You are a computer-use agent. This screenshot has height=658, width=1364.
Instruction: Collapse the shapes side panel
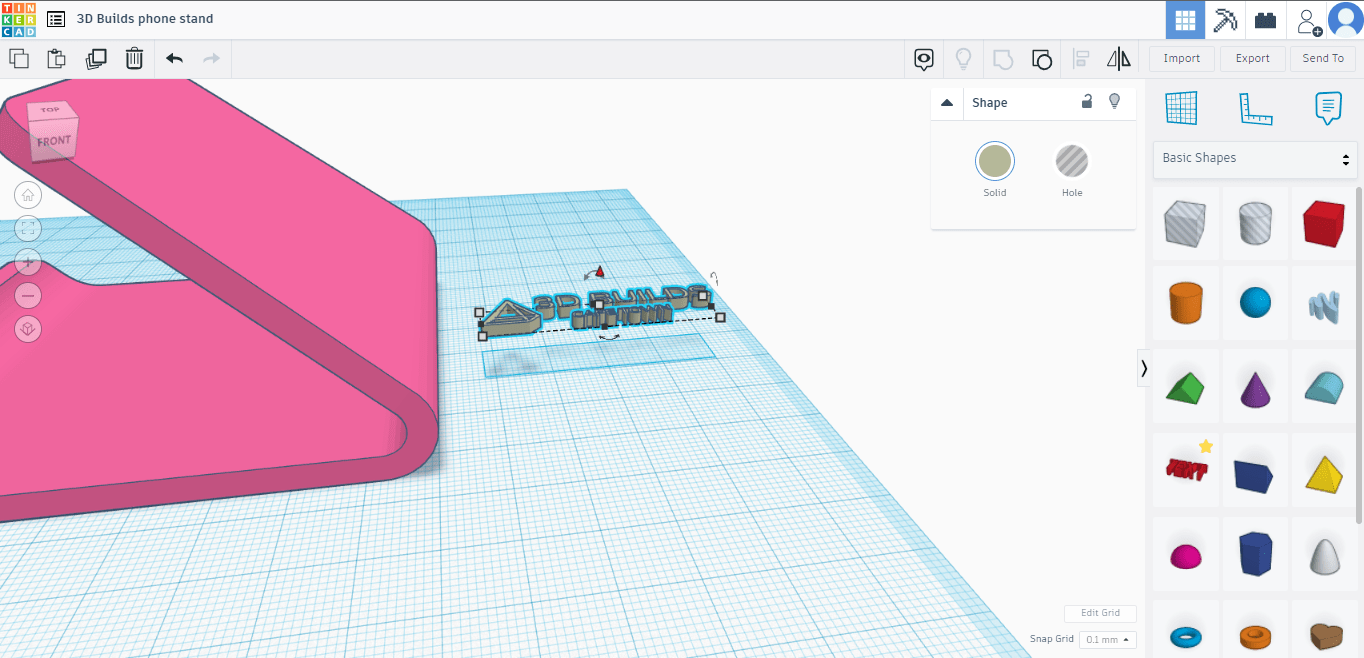click(x=1144, y=368)
